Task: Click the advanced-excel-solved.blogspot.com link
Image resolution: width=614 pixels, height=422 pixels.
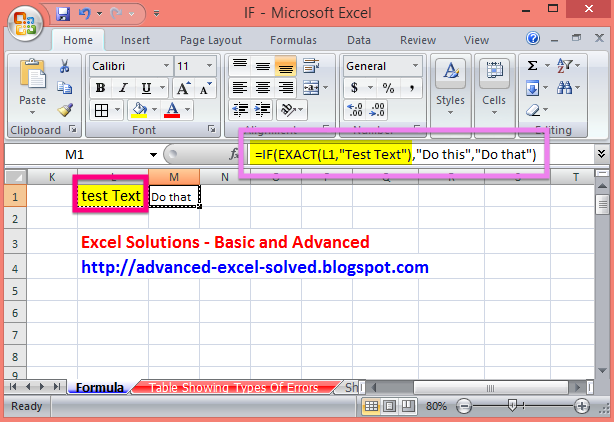Action: click(255, 267)
